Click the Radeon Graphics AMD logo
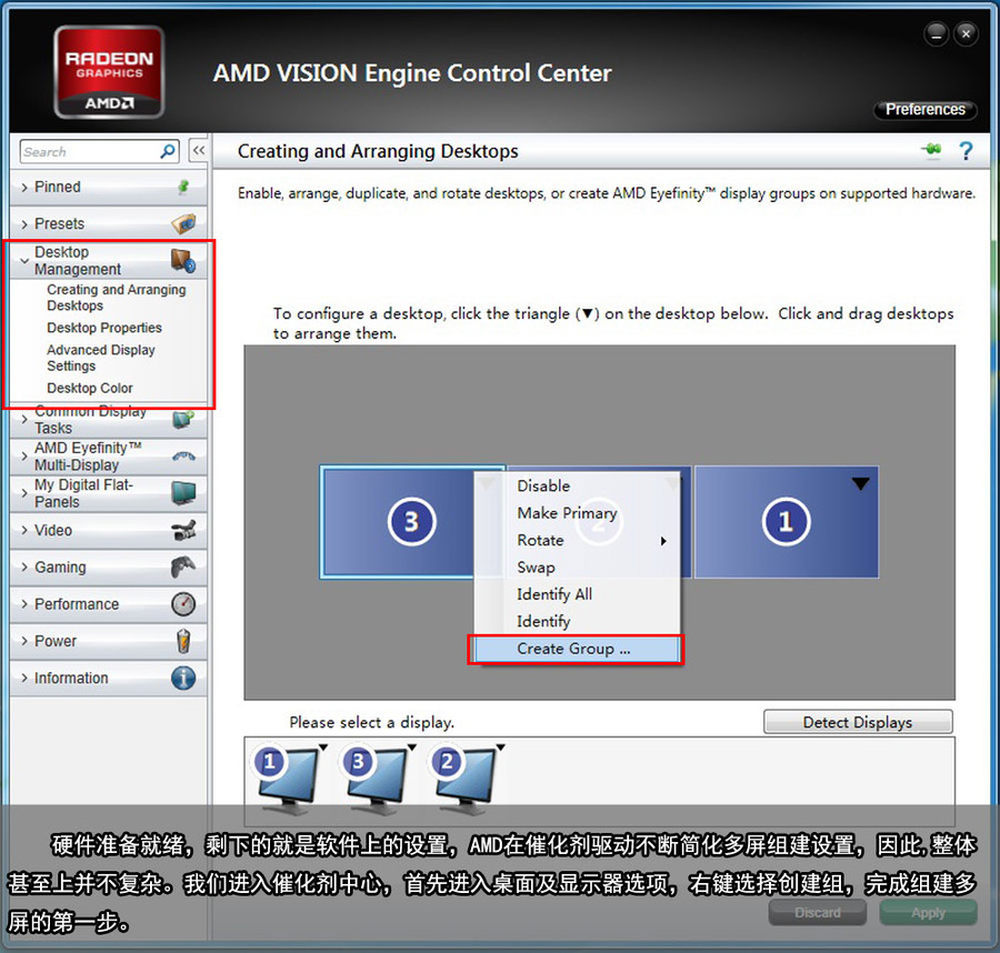Image resolution: width=1000 pixels, height=953 pixels. click(x=109, y=72)
